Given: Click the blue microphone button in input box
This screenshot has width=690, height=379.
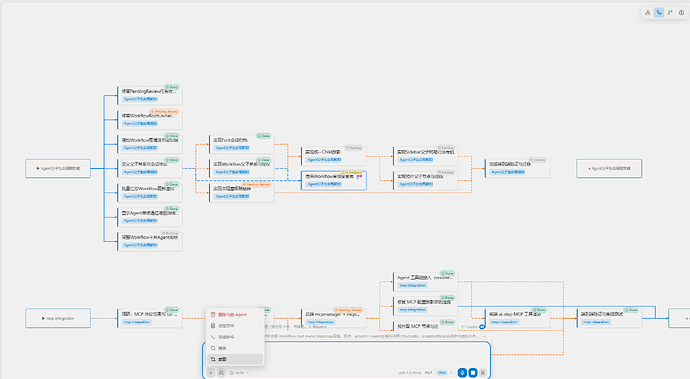Looking at the screenshot, I should (462, 372).
